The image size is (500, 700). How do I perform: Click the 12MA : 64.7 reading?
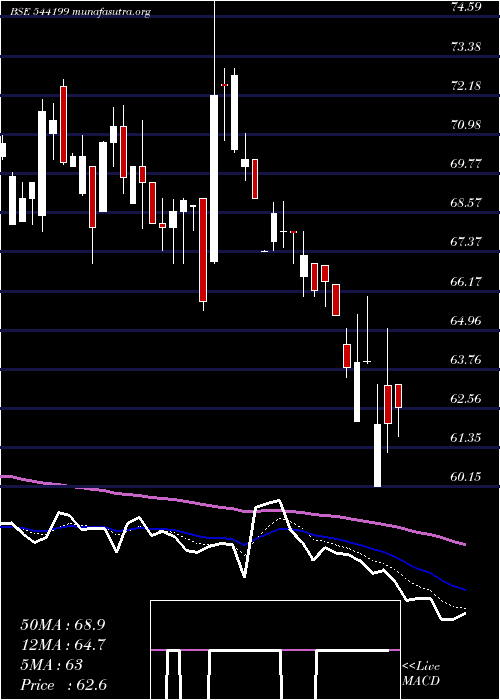tap(63, 645)
